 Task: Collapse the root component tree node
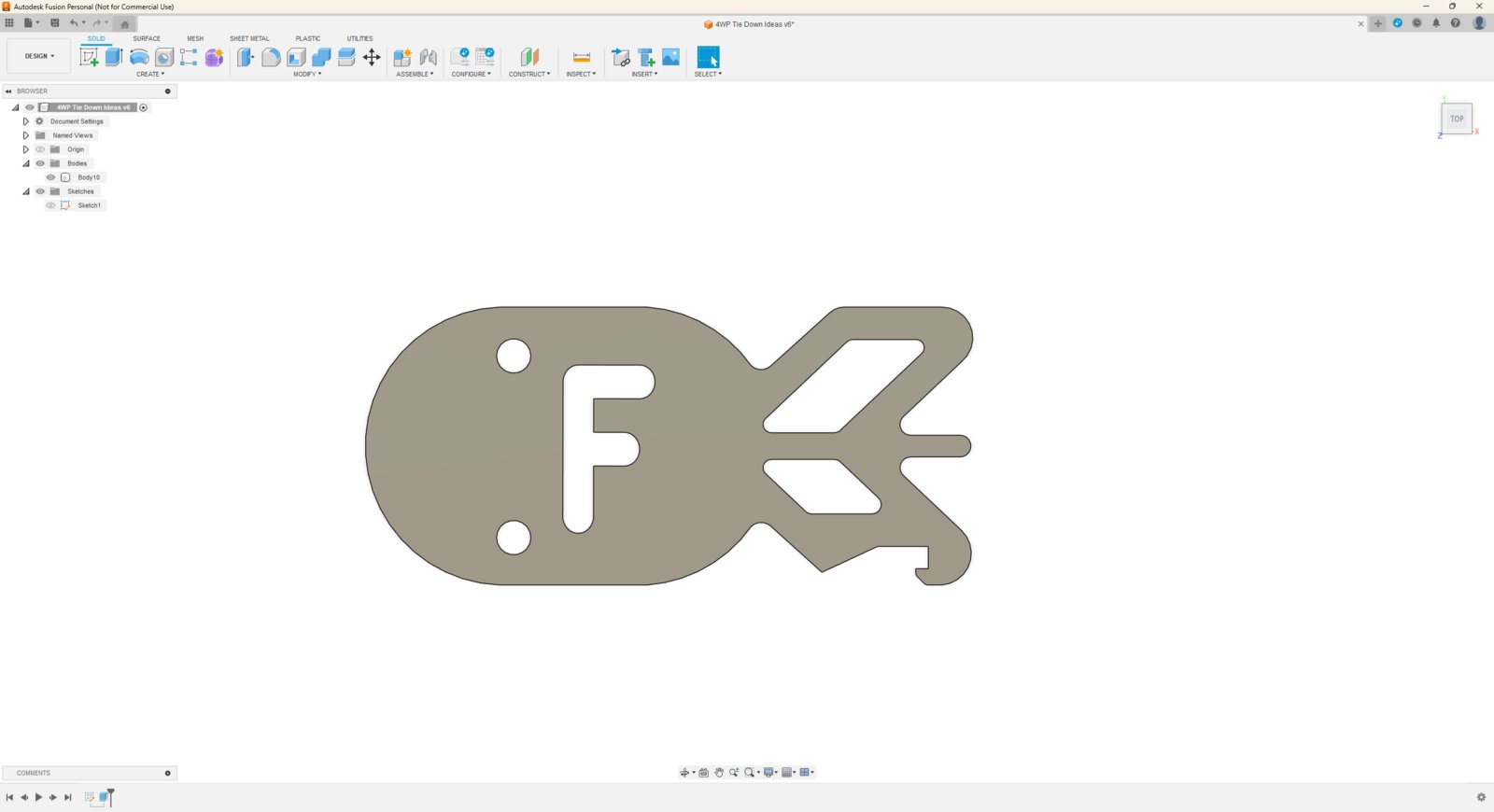(15, 107)
